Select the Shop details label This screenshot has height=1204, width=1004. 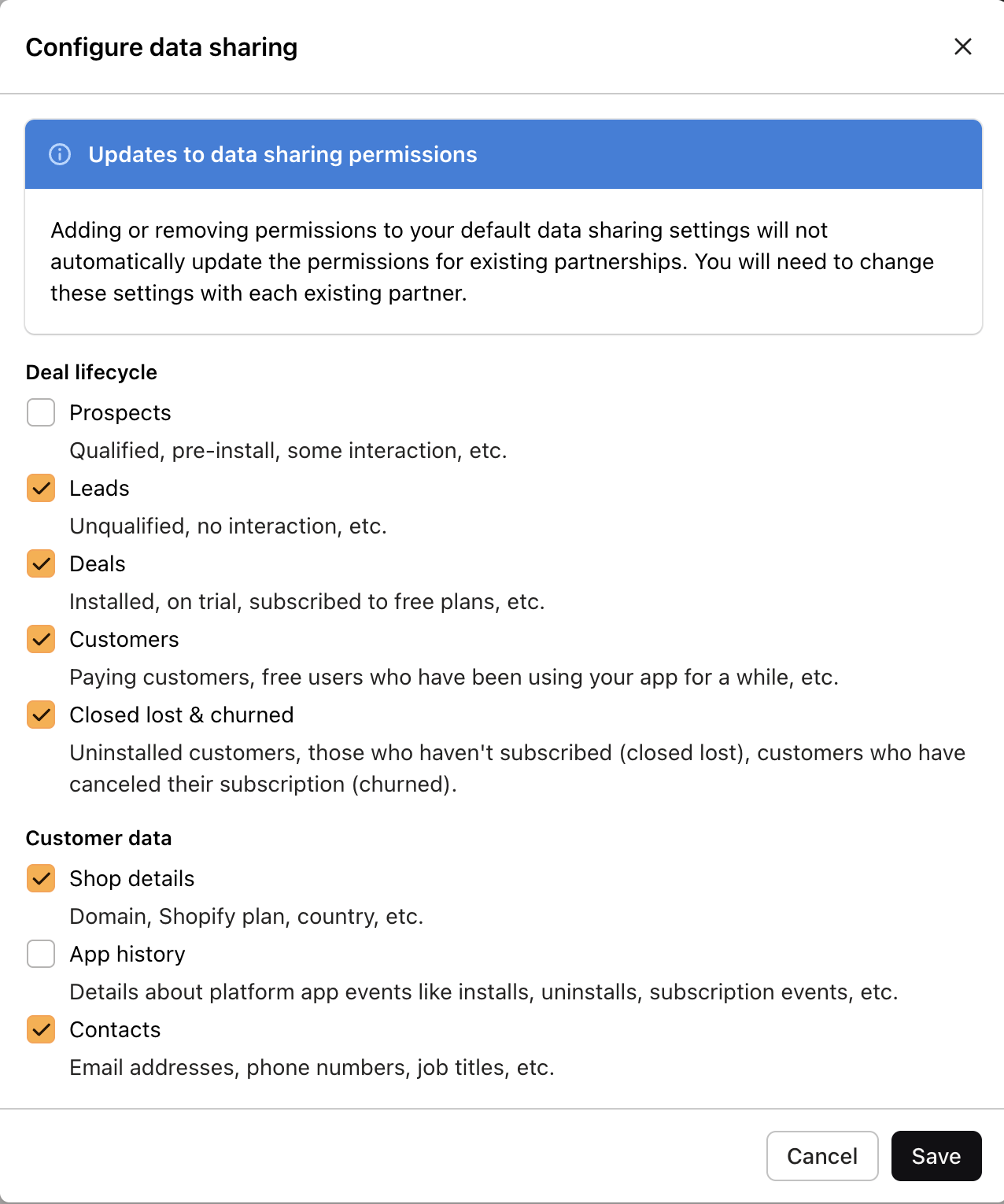(131, 878)
